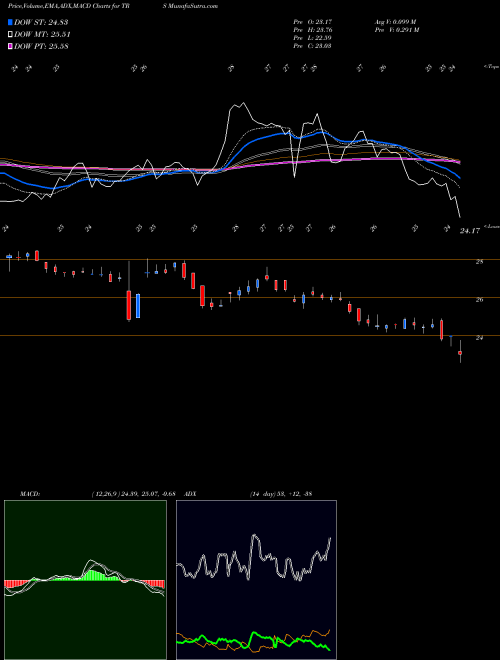Open the green MACD histogram panel

85,580
